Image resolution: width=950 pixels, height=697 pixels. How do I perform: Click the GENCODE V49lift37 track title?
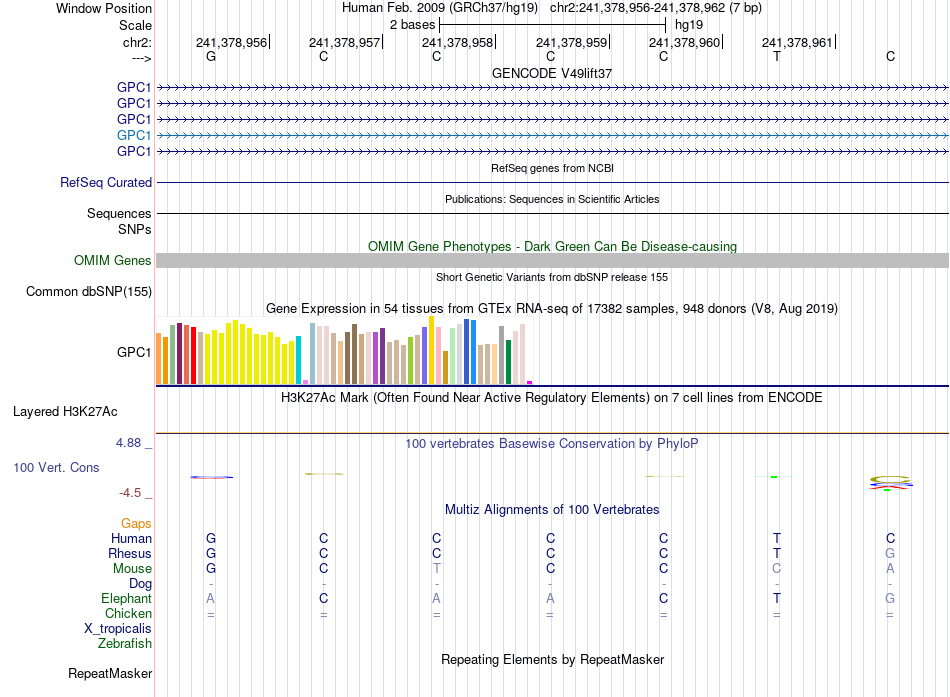(552, 73)
